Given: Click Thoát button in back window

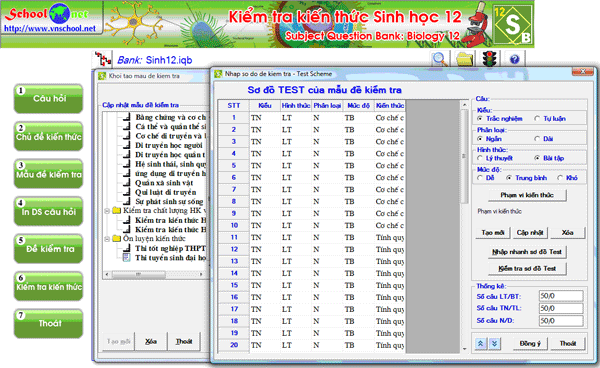Looking at the screenshot, I should [x=184, y=341].
